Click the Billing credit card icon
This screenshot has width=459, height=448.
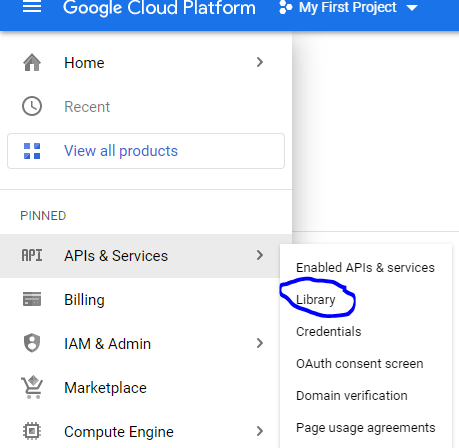click(32, 299)
